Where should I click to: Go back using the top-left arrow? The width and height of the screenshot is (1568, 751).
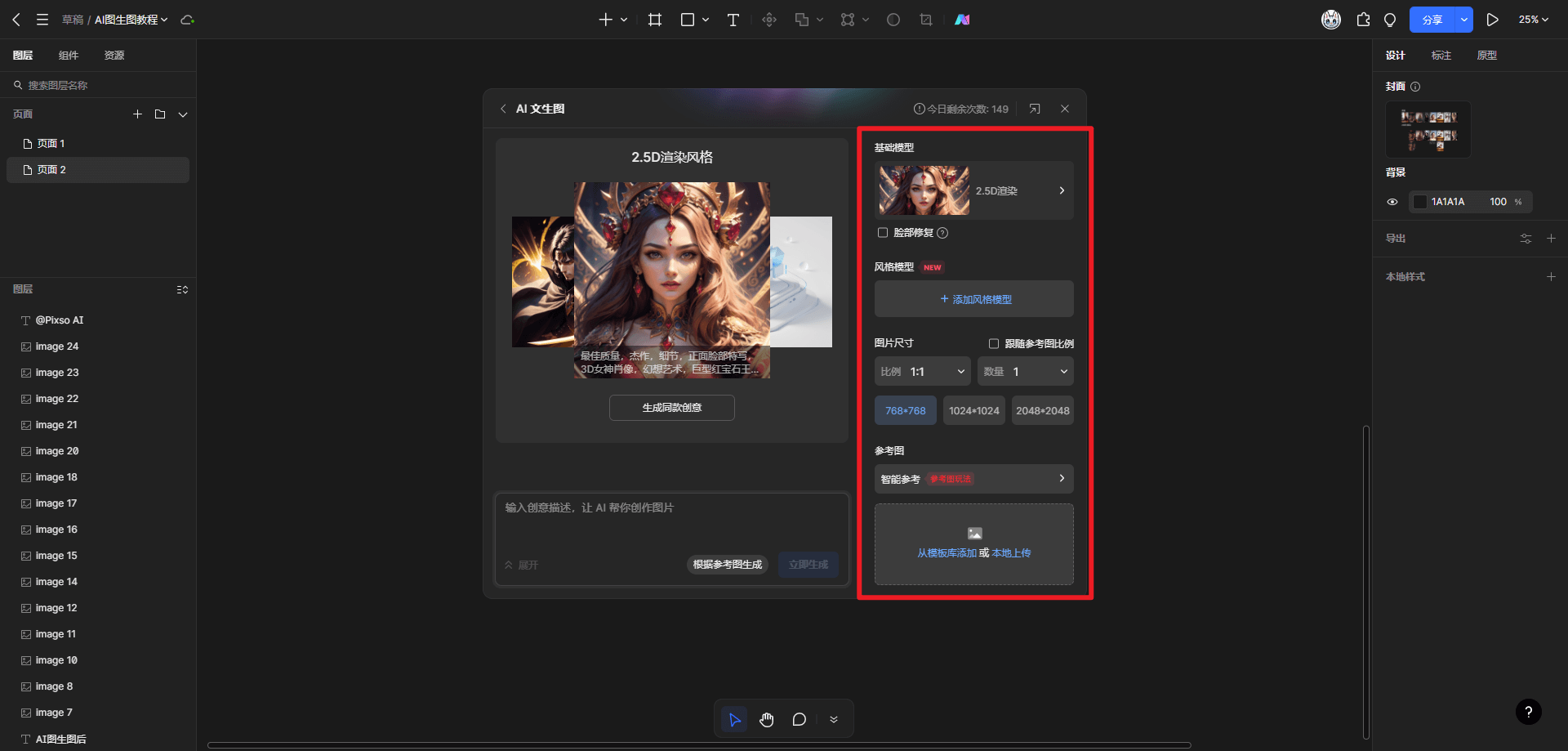coord(16,20)
